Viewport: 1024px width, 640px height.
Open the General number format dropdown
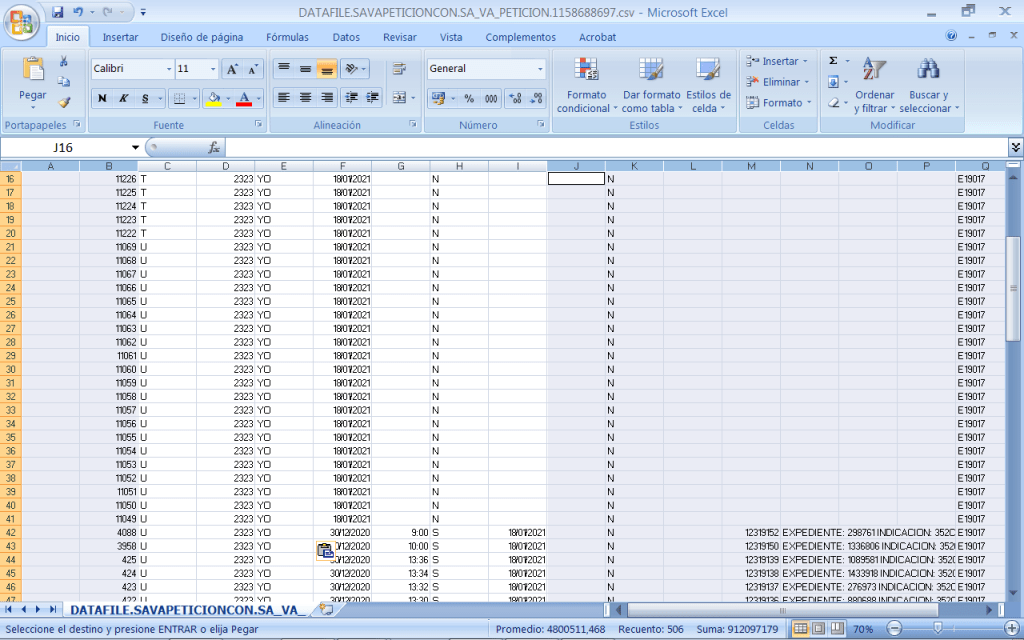[540, 69]
